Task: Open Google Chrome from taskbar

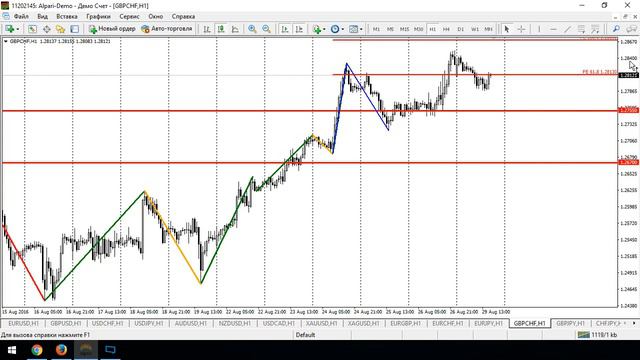Action: tap(37, 350)
